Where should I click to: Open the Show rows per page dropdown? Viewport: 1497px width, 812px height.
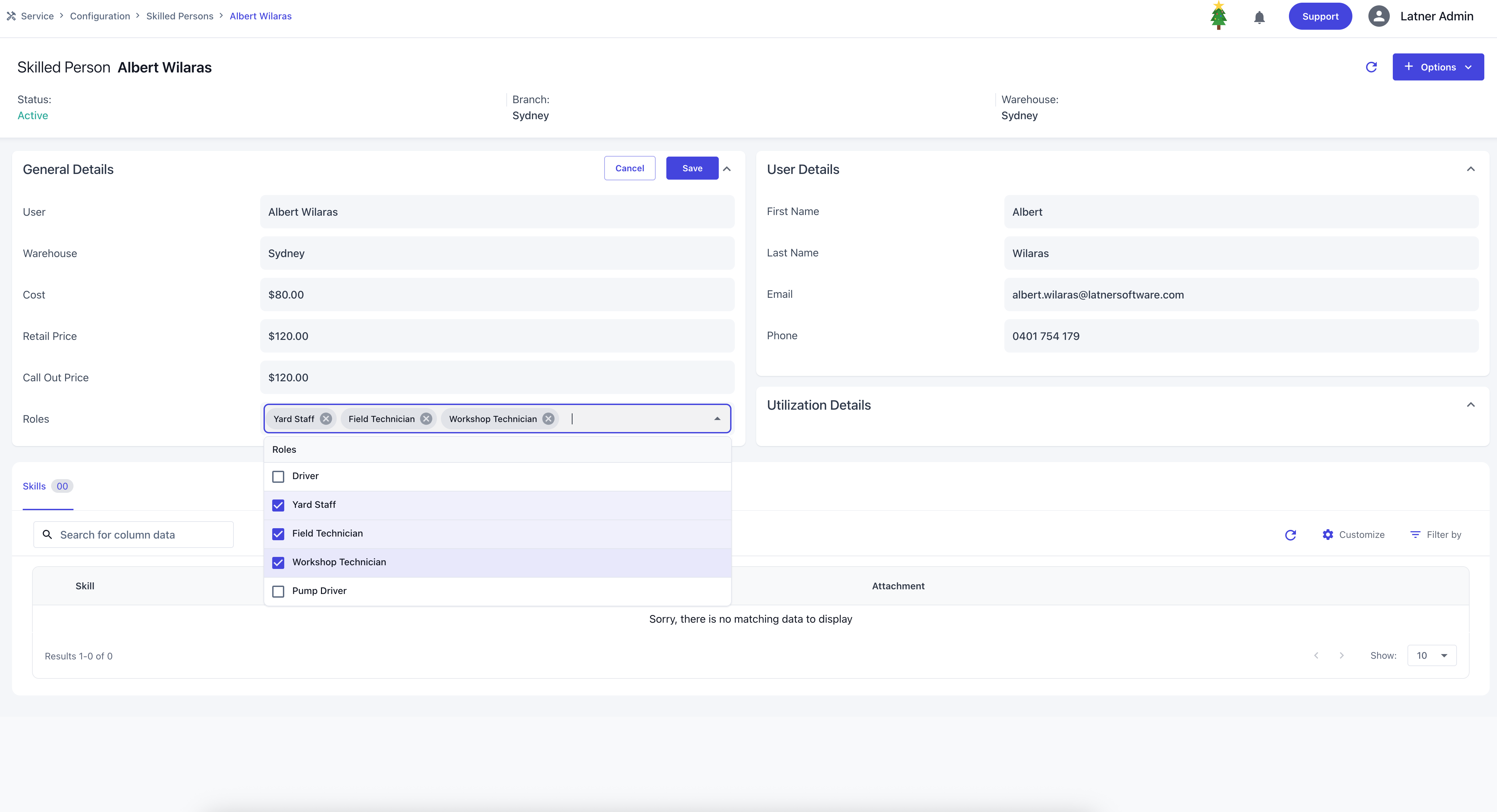(x=1431, y=656)
